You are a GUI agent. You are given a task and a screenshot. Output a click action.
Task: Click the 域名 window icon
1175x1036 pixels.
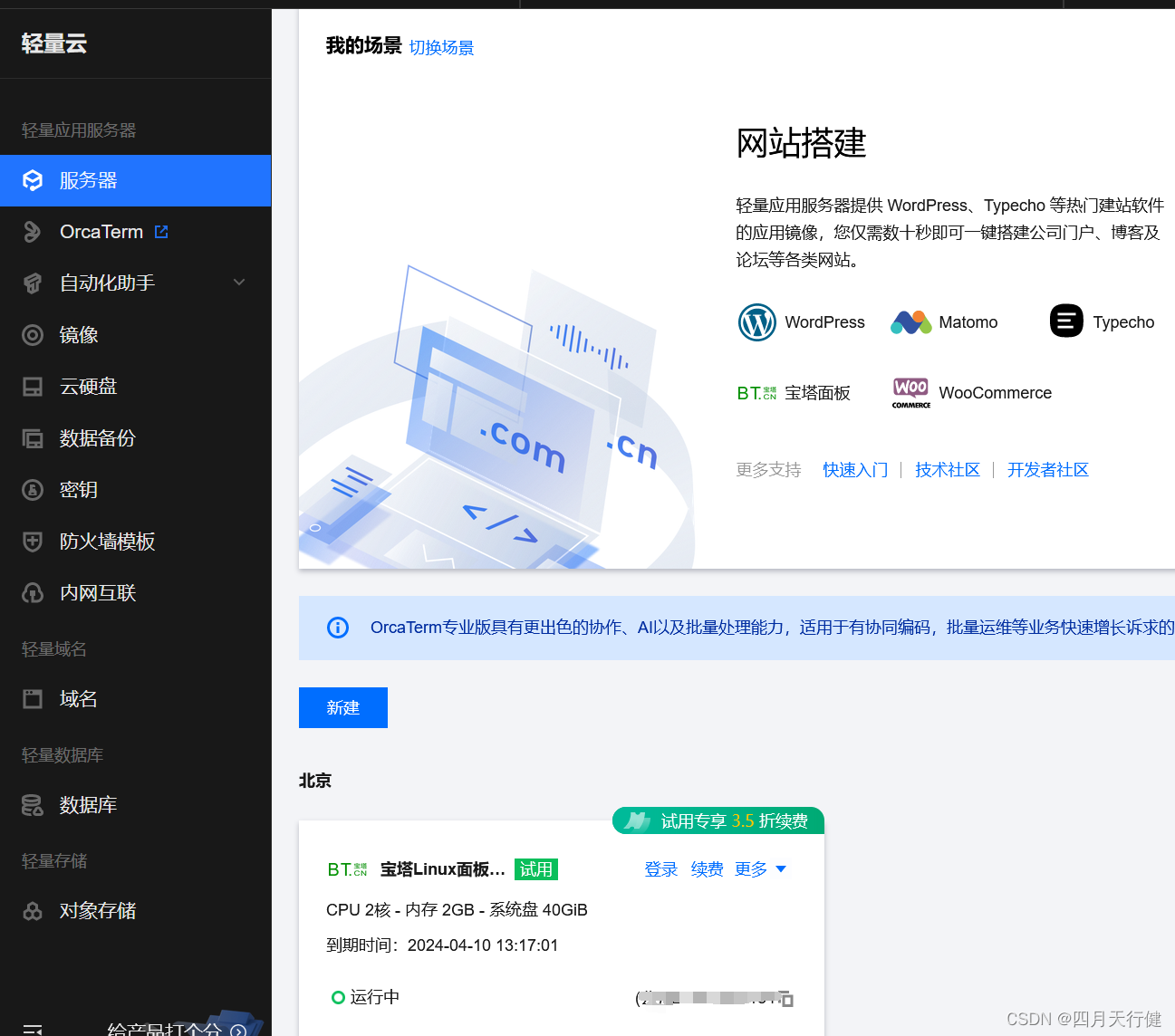(33, 699)
